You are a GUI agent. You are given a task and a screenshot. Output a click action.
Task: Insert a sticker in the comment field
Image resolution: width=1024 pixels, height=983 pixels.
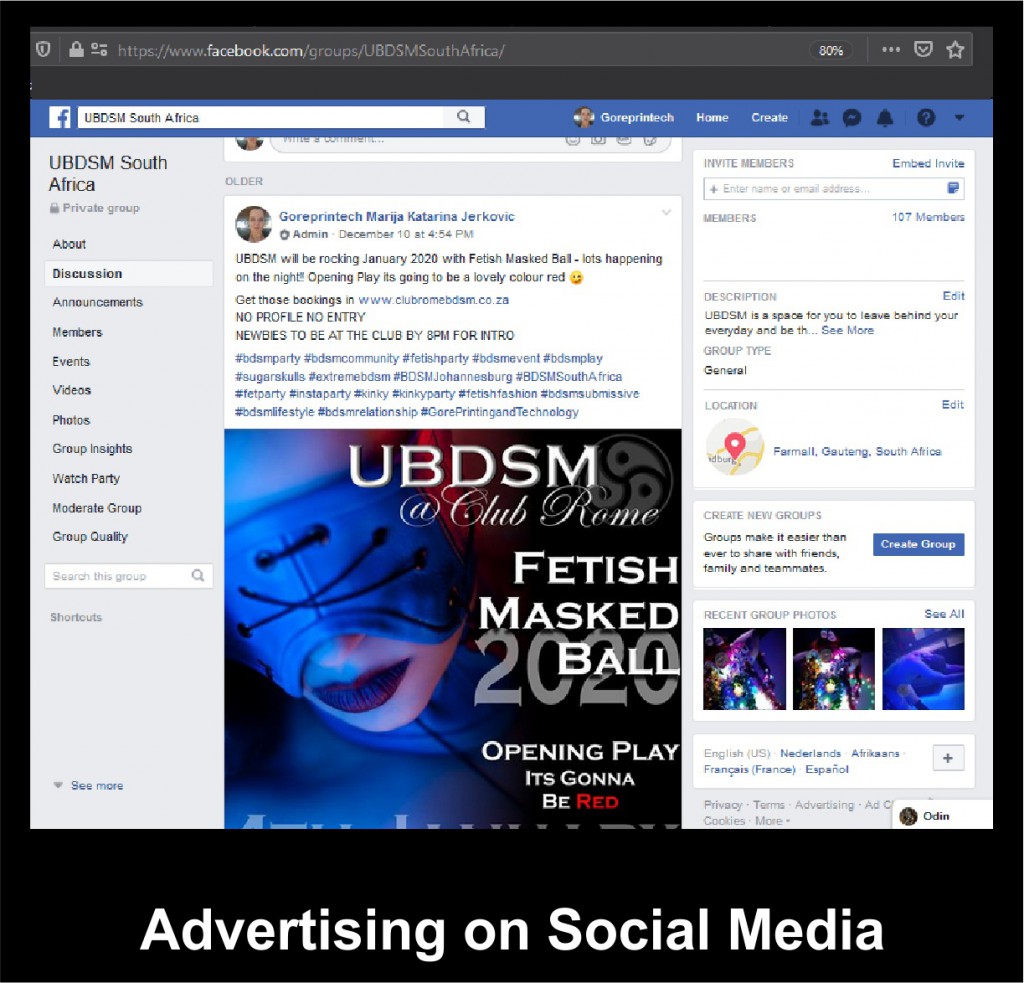coord(648,141)
